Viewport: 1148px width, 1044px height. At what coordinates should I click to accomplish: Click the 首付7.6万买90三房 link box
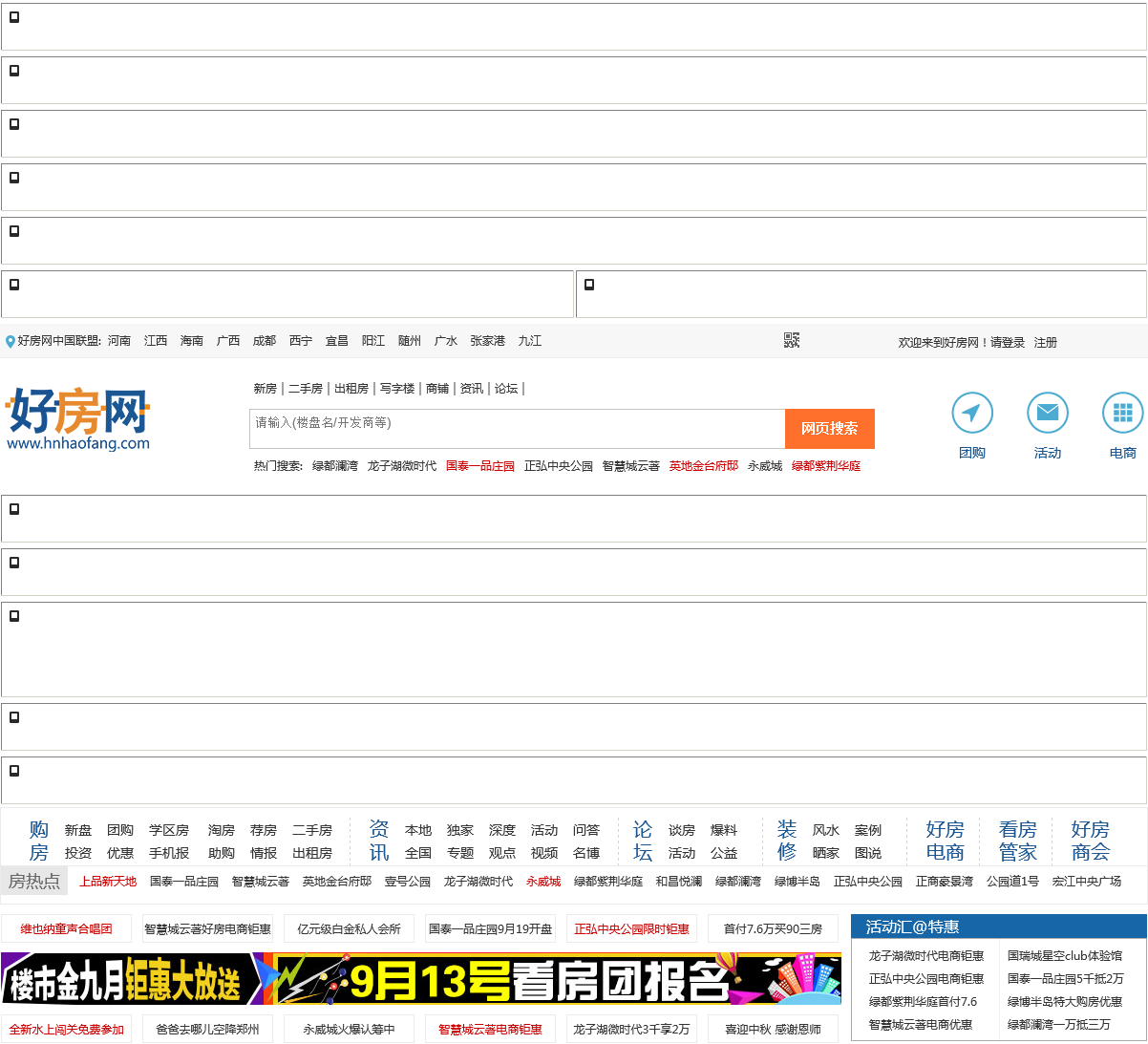(773, 928)
